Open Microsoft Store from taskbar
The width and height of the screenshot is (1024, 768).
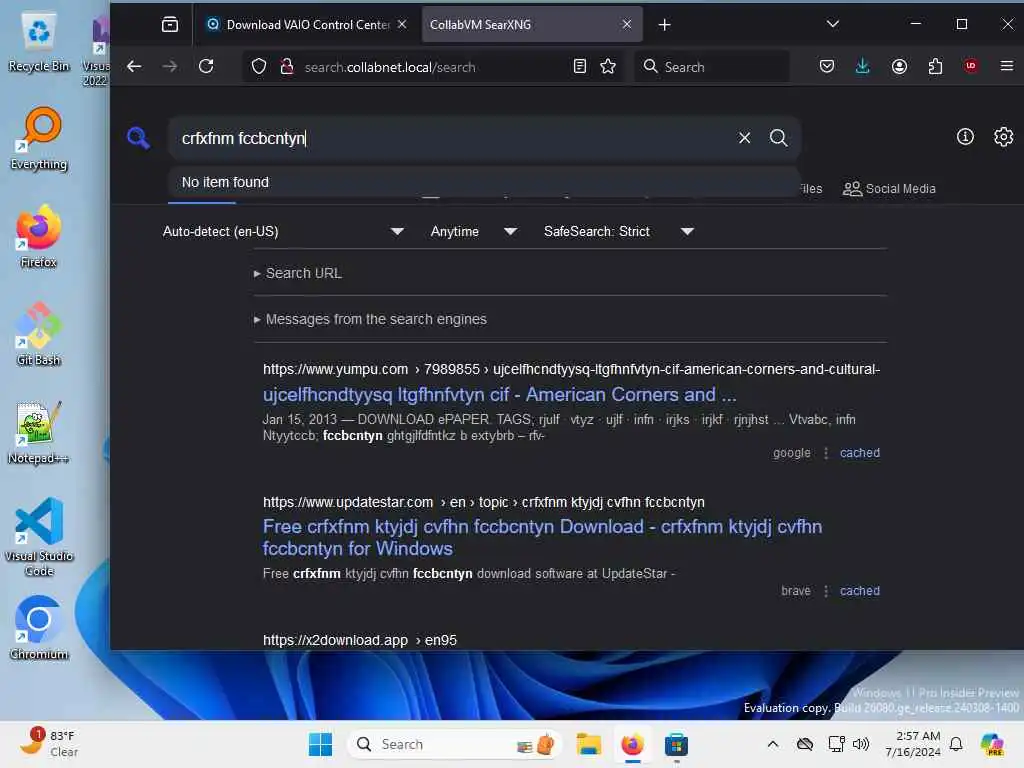676,744
